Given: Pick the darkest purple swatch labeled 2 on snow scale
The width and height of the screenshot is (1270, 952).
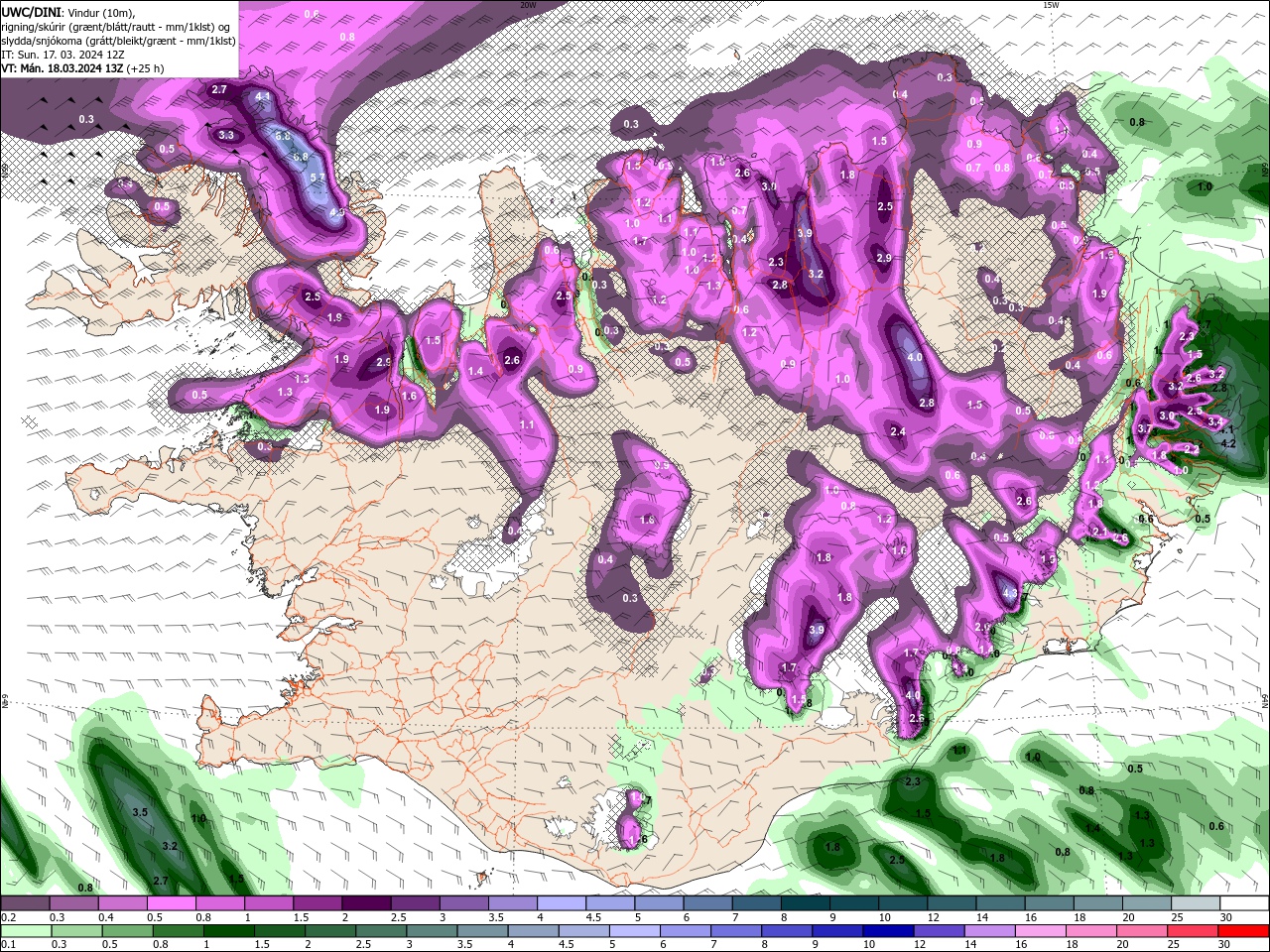Looking at the screenshot, I should click(x=366, y=903).
